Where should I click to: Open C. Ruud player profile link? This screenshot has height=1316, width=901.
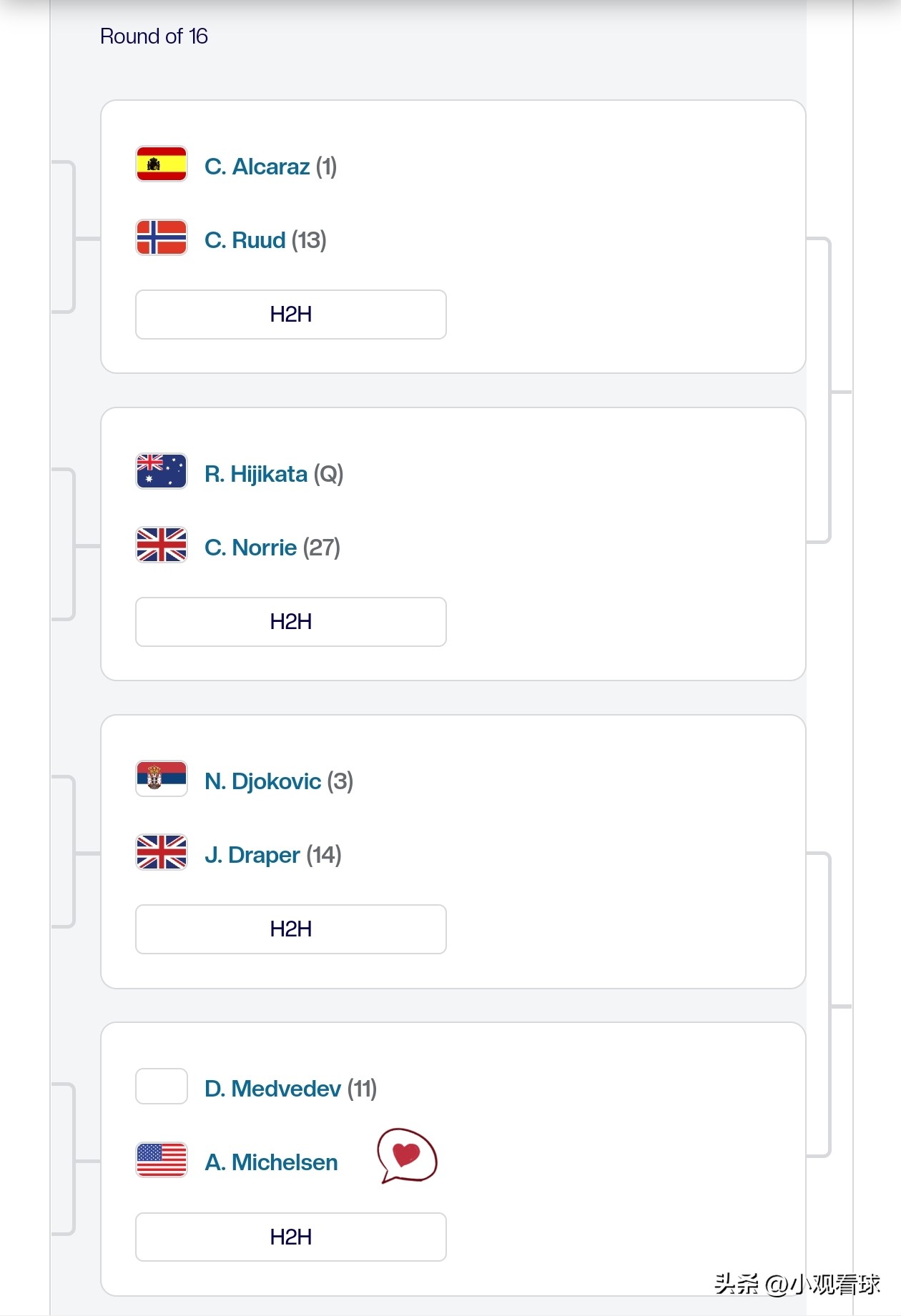(245, 240)
